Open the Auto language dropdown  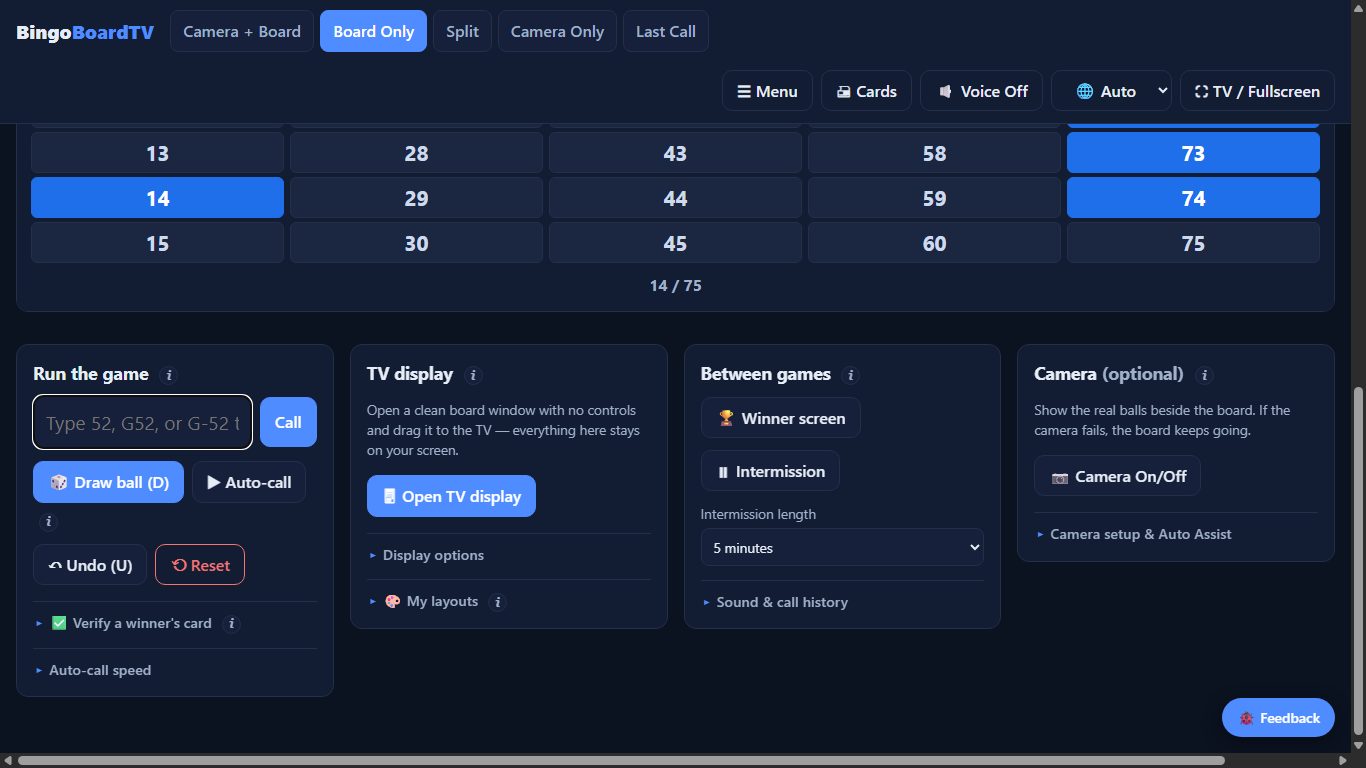tap(1111, 91)
